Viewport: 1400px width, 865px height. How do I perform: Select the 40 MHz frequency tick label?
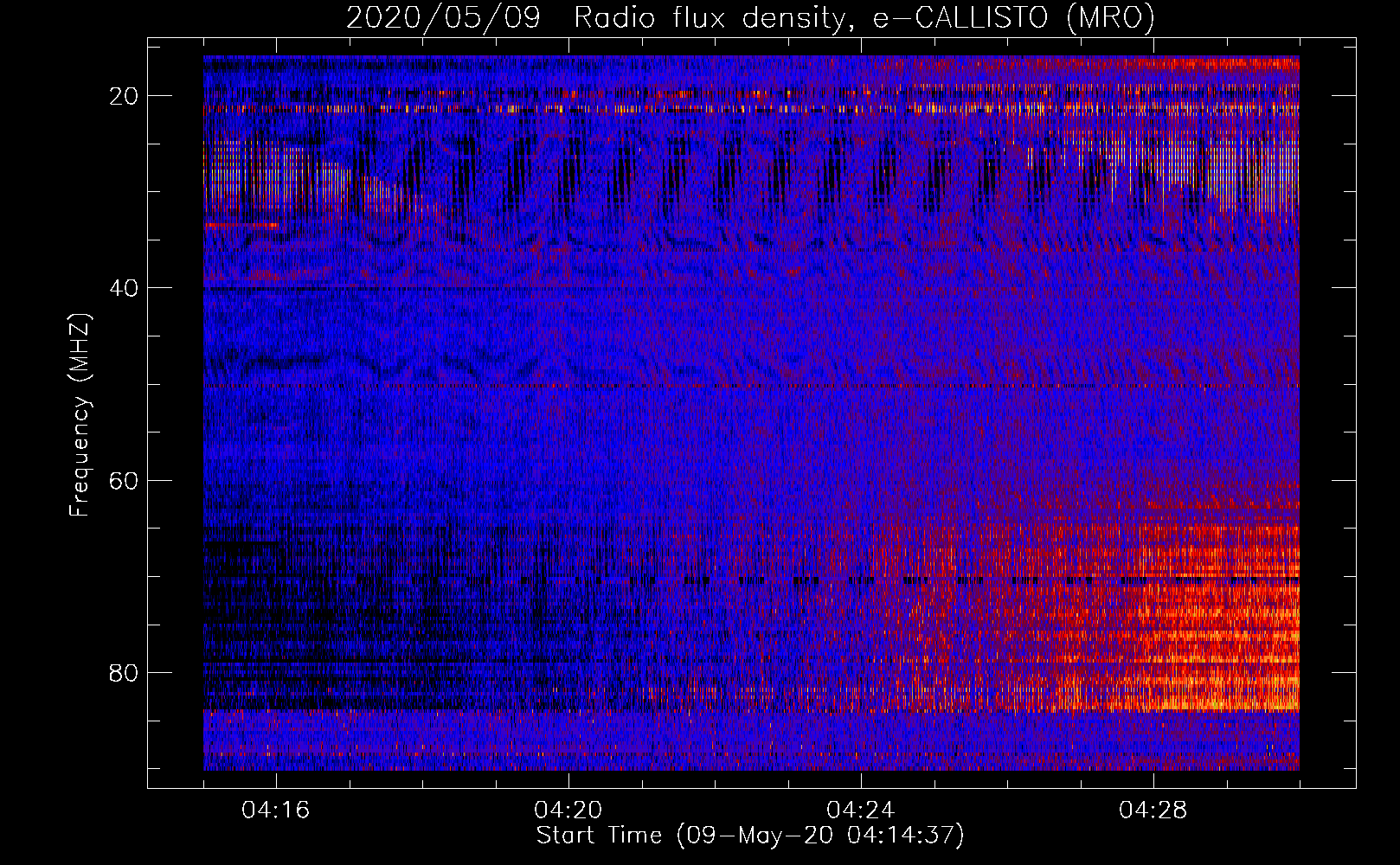[x=124, y=288]
